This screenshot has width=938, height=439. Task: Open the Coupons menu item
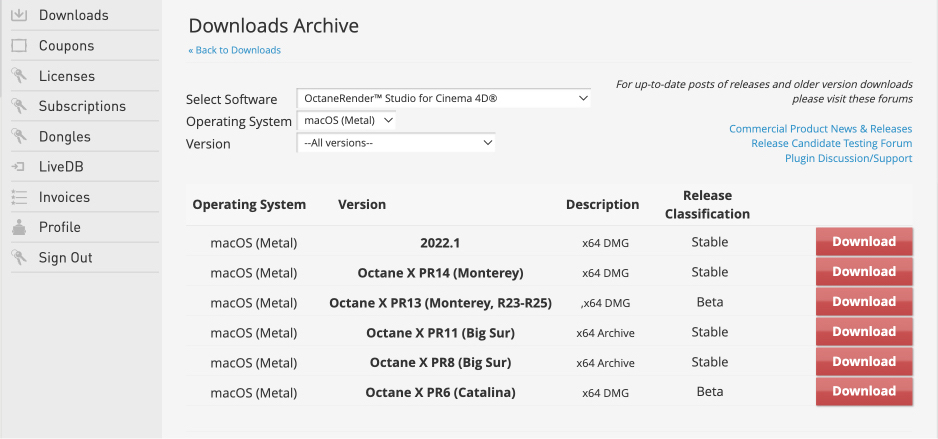(66, 45)
